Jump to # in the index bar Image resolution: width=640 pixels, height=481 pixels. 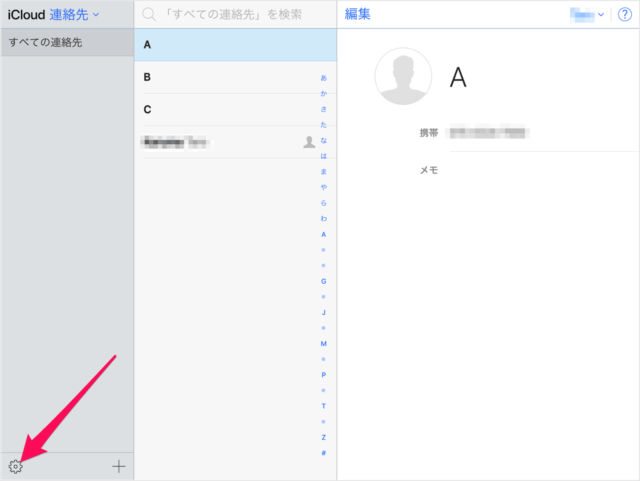click(323, 453)
